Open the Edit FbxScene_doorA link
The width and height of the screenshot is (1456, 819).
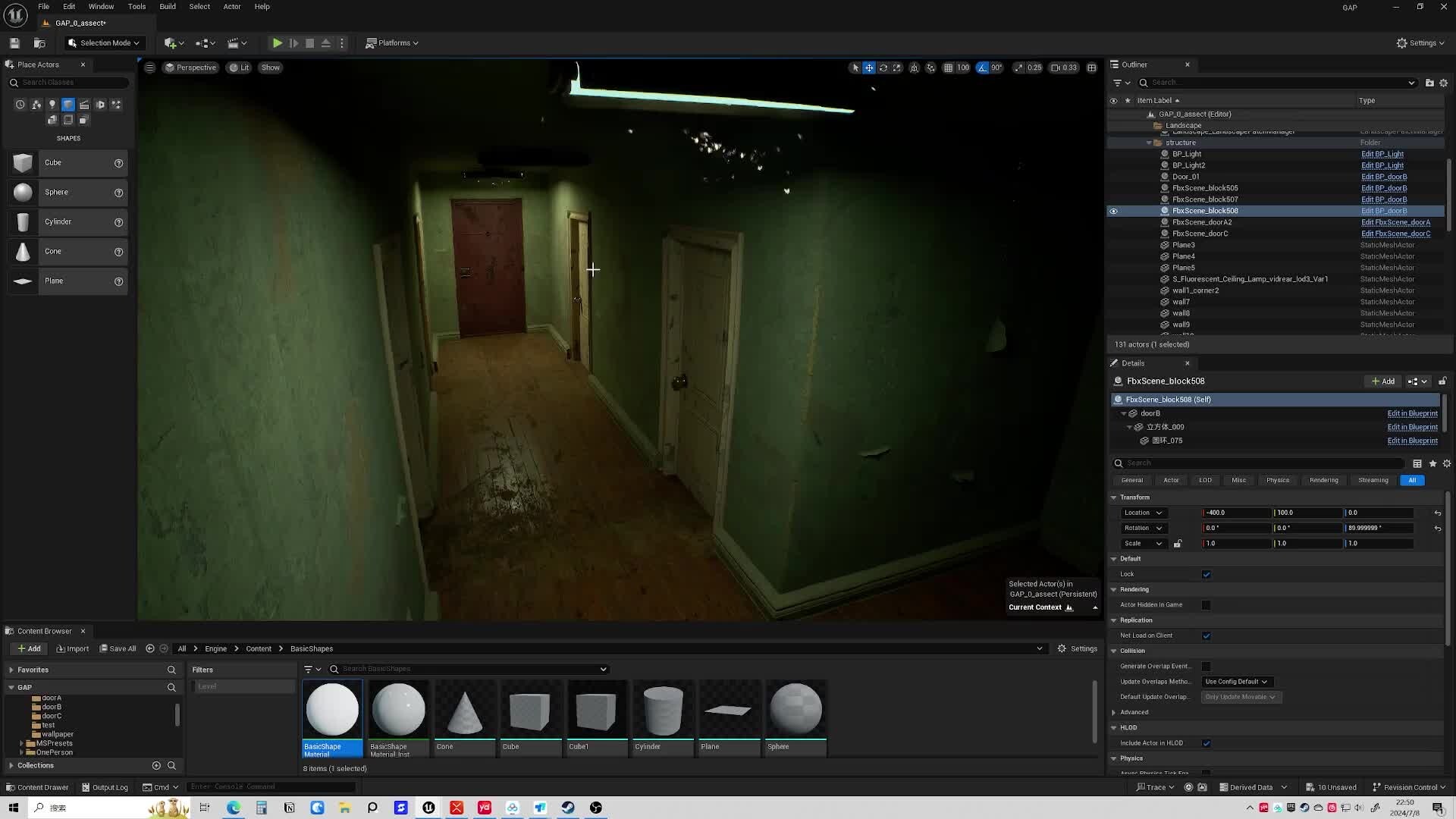(x=1395, y=222)
